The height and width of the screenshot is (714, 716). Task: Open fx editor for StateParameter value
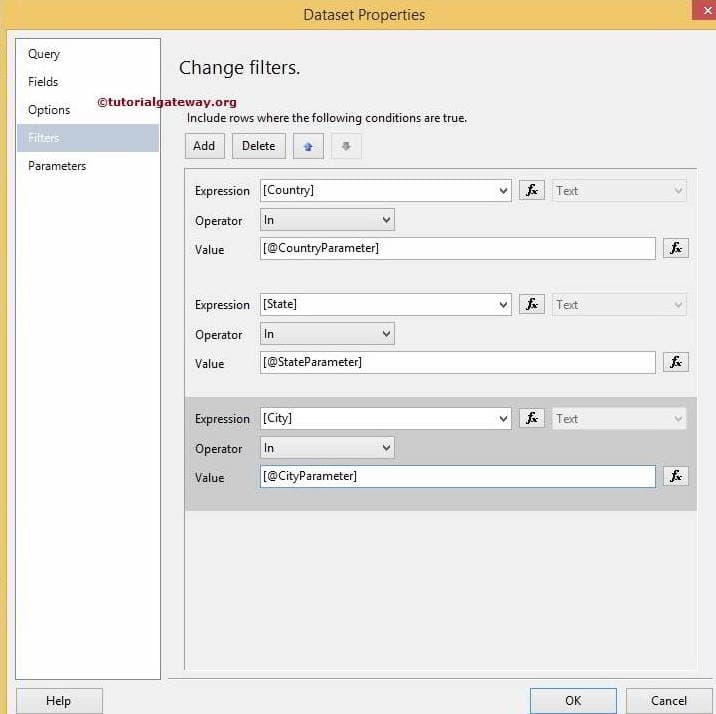(676, 362)
